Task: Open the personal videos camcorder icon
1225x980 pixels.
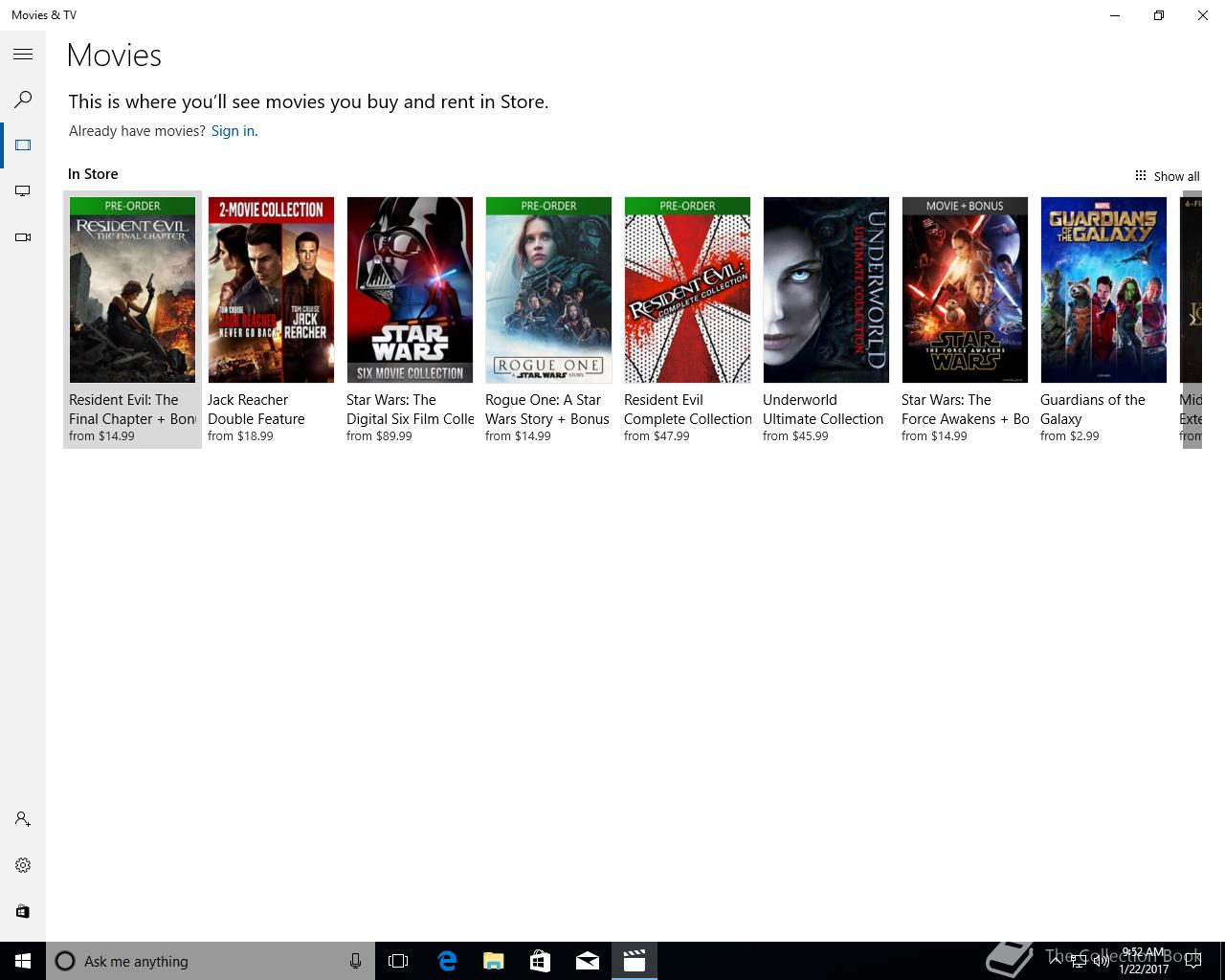Action: pyautogui.click(x=23, y=236)
